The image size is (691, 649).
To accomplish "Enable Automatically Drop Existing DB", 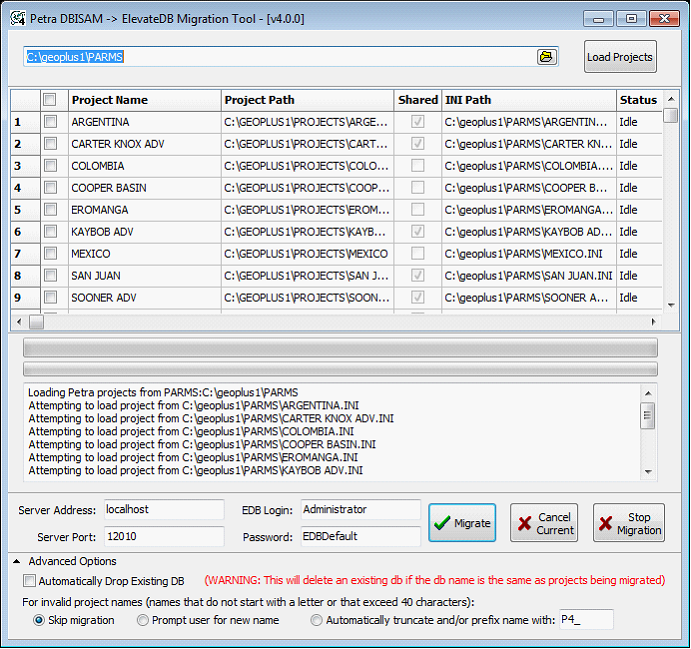I will click(30, 581).
